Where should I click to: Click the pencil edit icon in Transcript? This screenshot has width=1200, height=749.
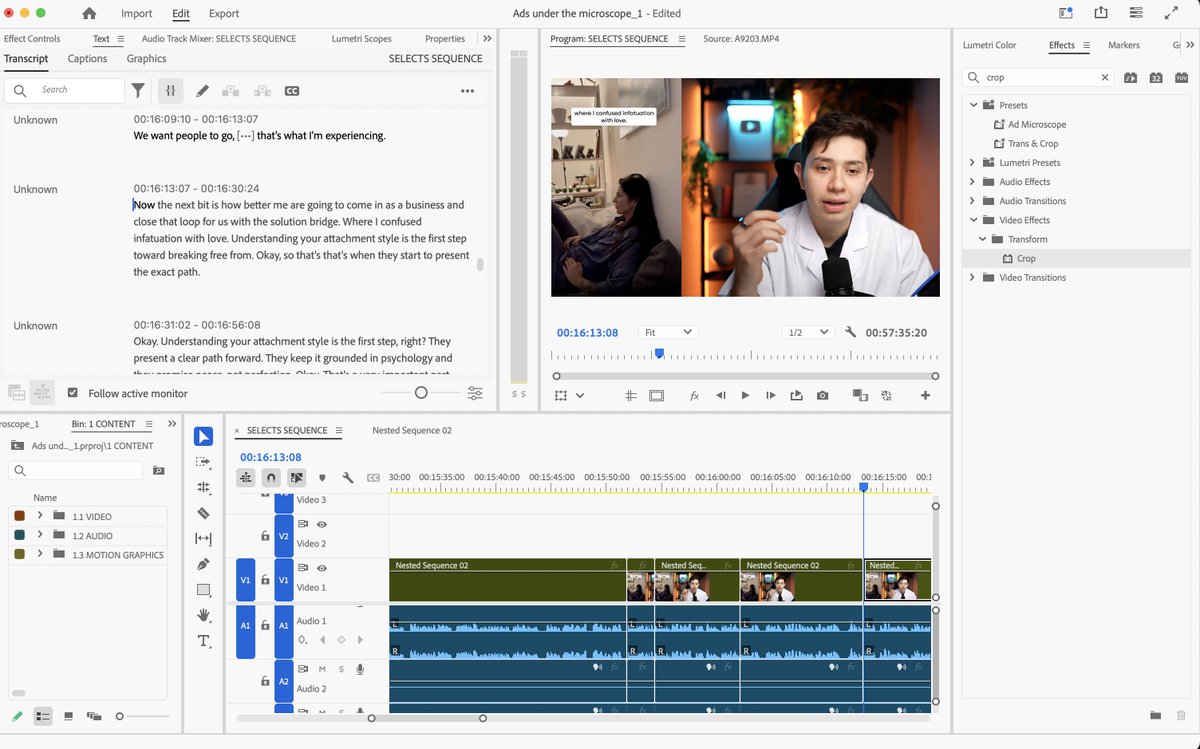pos(202,90)
